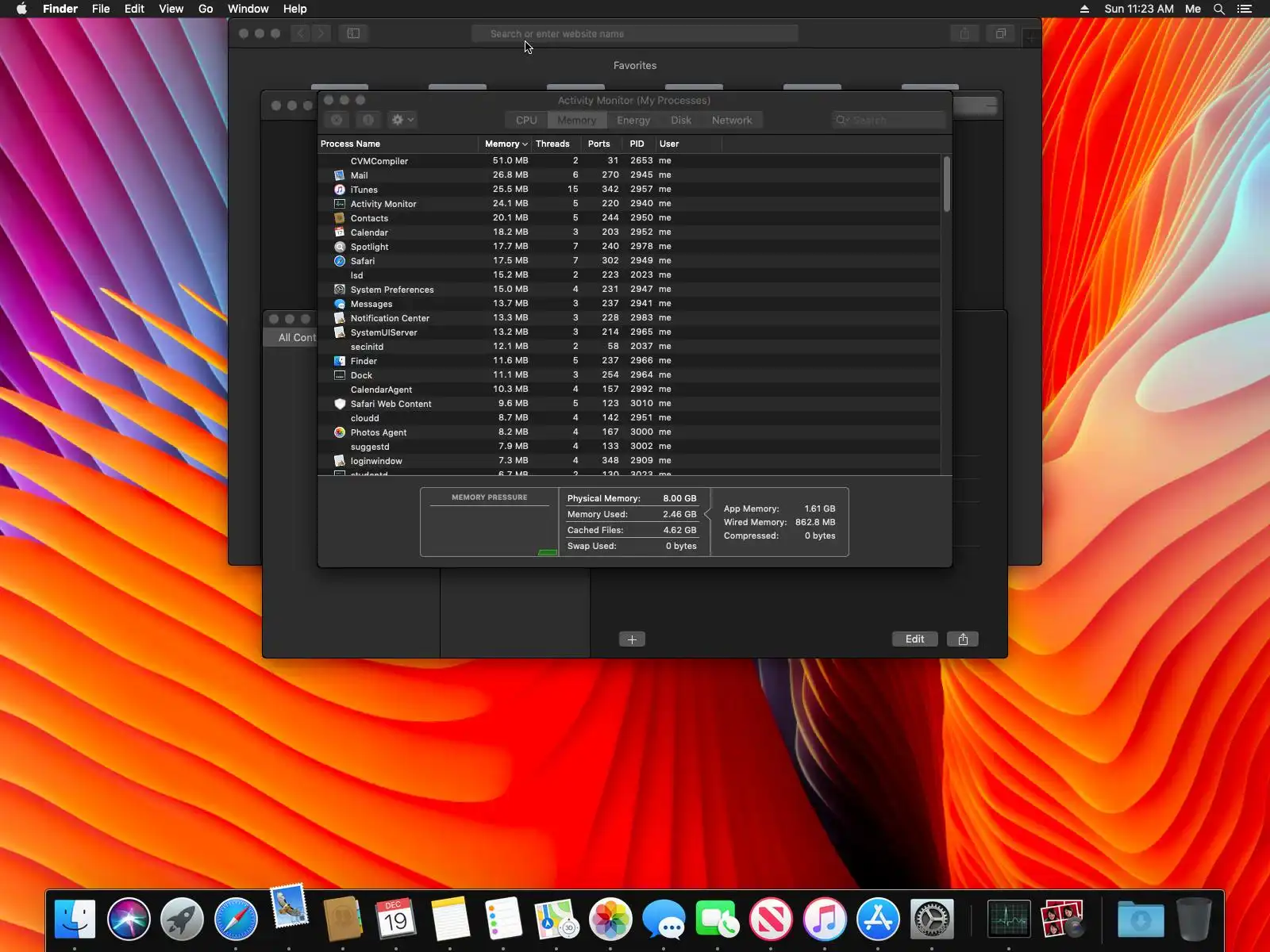The width and height of the screenshot is (1270, 952).
Task: Click Safari's forward navigation arrow
Action: pos(321,33)
